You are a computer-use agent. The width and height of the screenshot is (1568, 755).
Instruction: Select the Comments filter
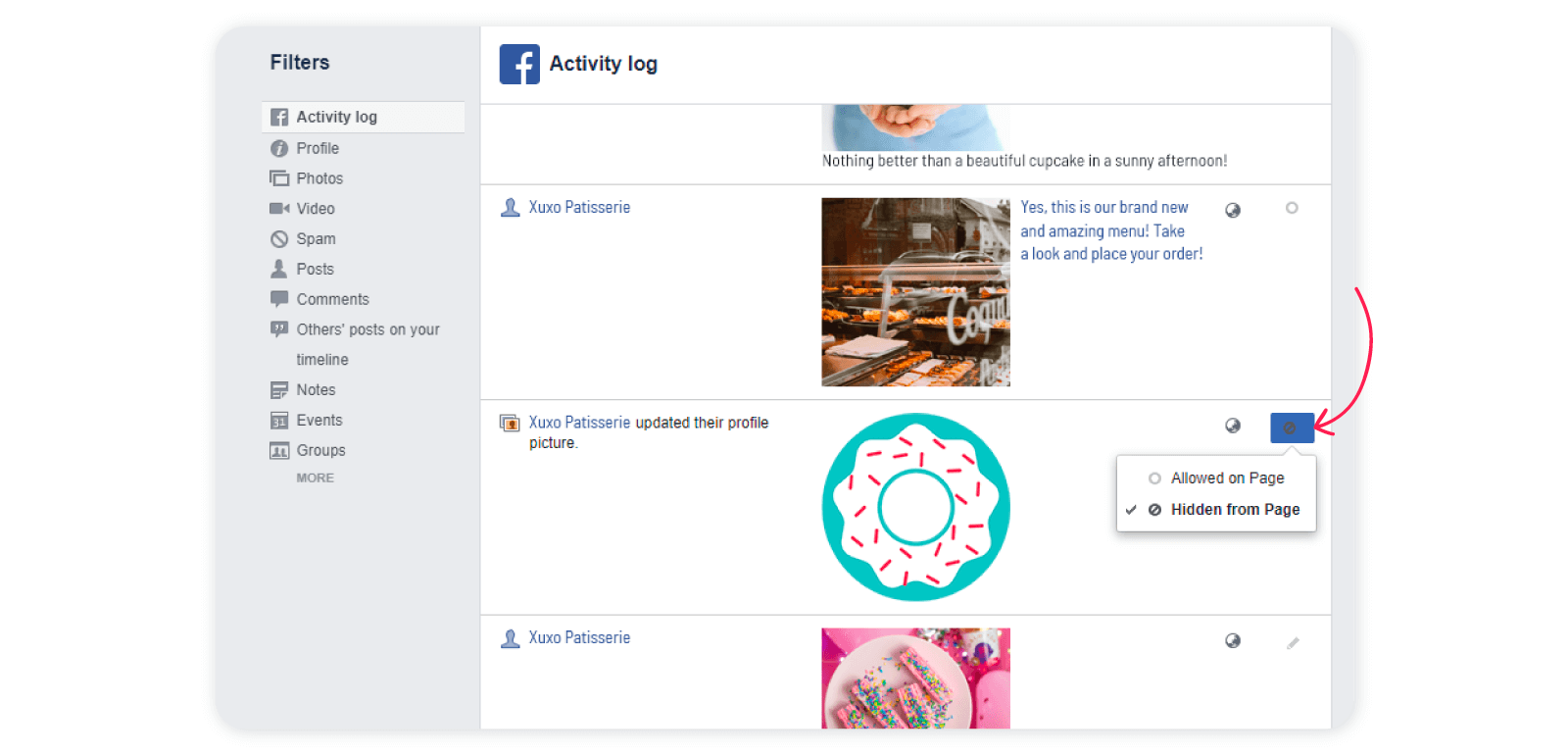coord(332,300)
